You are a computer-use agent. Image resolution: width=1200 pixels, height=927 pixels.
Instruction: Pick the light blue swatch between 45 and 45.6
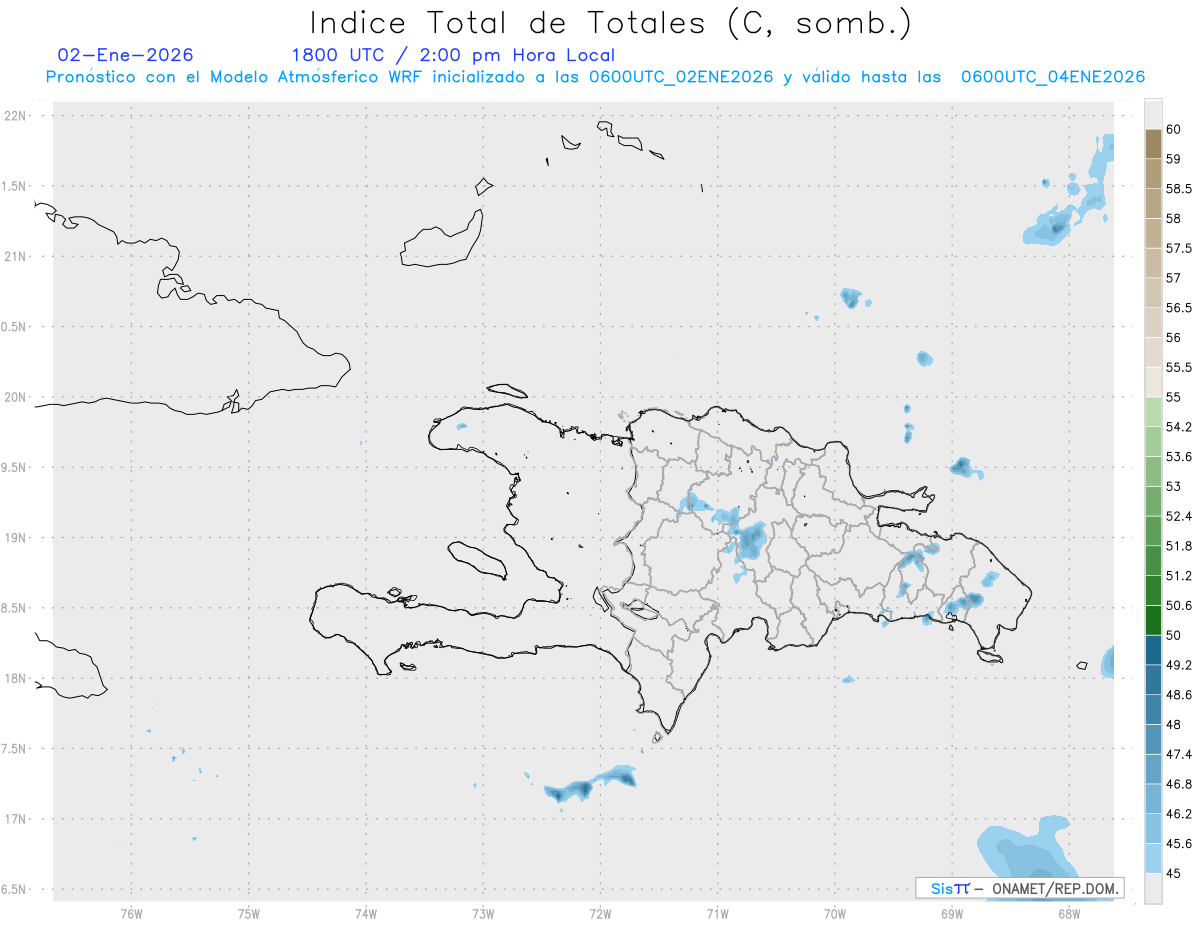[x=1153, y=858]
